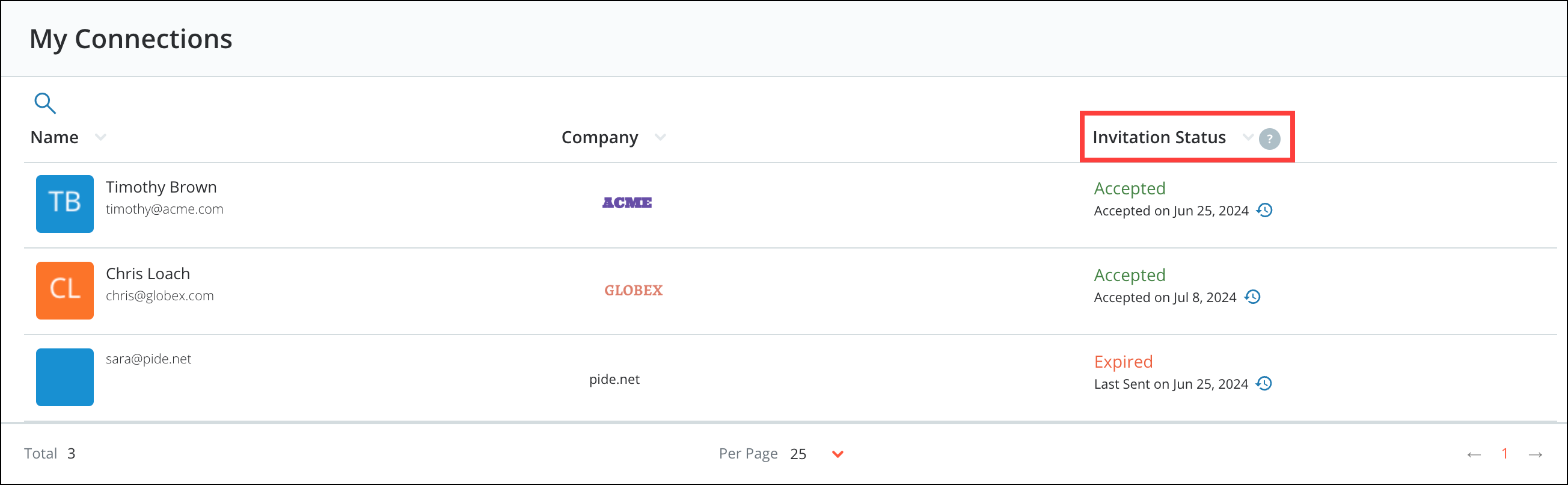Viewport: 1568px width, 485px height.
Task: Select page number 1
Action: [x=1505, y=453]
